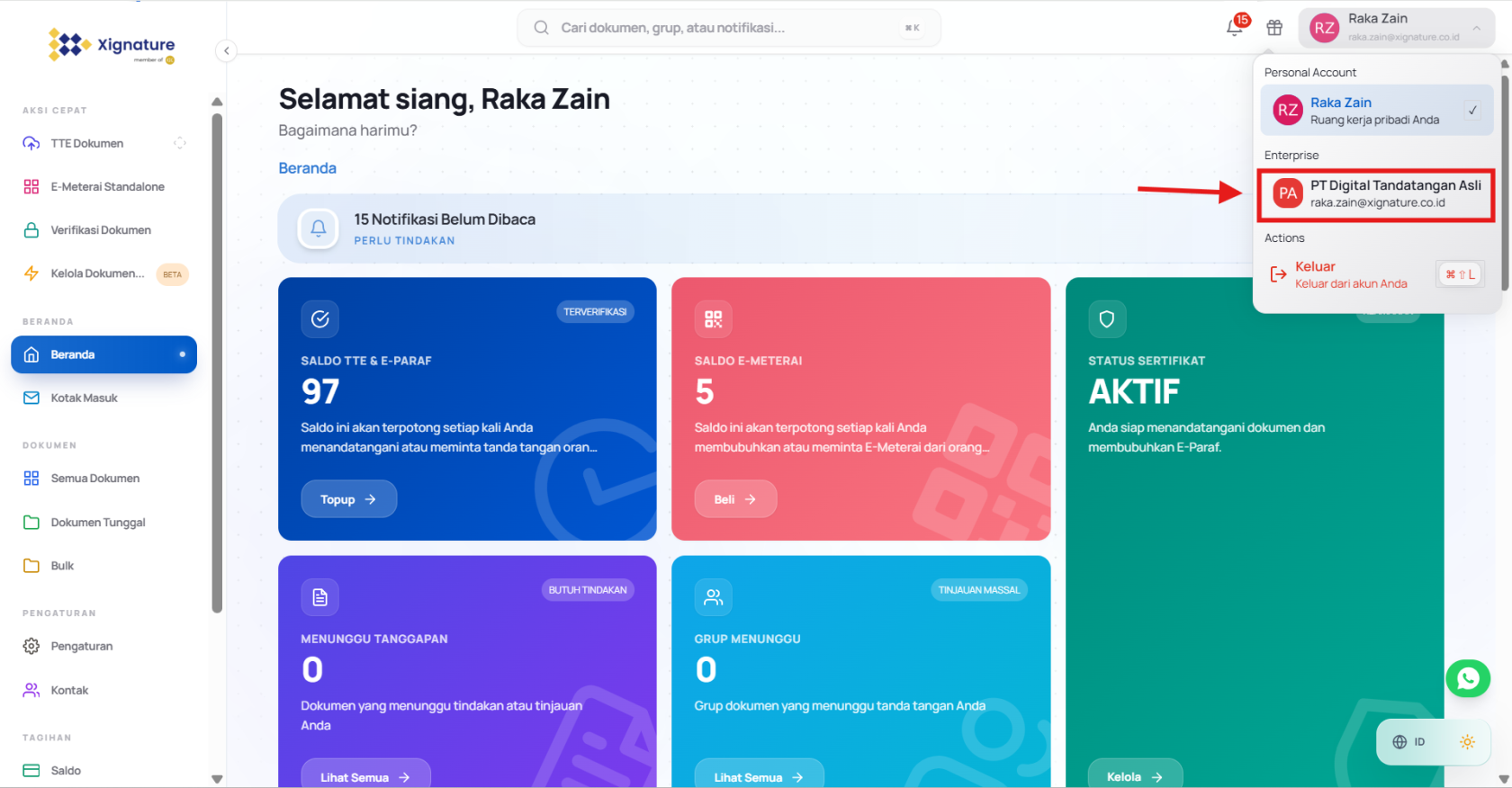This screenshot has height=788, width=1512.
Task: Click document icon on Menunggu Tanggapan card
Action: click(320, 597)
